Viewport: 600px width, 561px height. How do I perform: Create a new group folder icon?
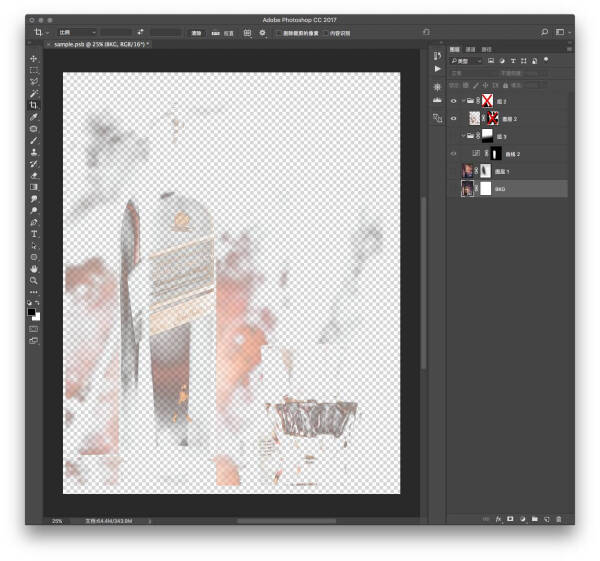[535, 519]
